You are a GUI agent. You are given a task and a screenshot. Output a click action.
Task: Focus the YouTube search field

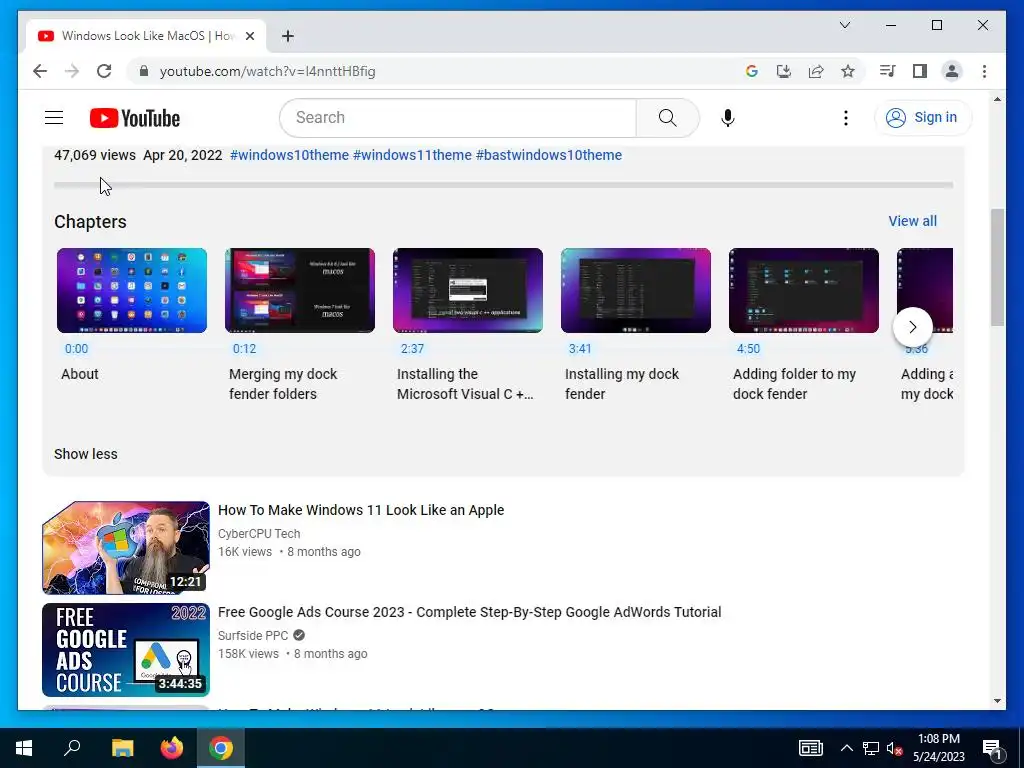tap(458, 118)
